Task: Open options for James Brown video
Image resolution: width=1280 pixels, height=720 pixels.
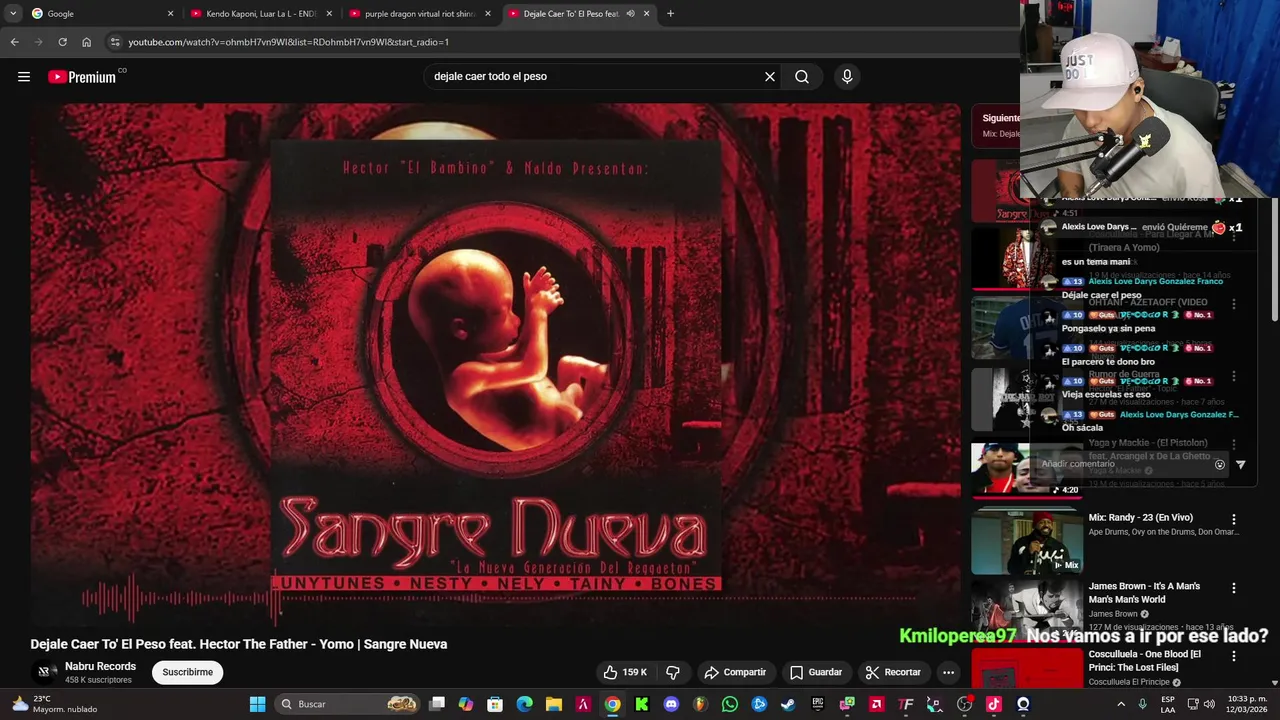Action: [1234, 588]
